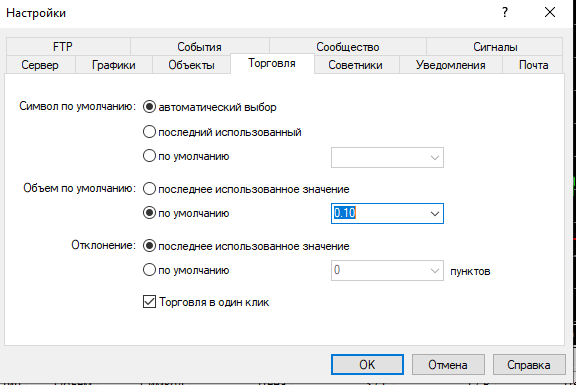Viewport: 576px width, 385px height.
Task: Click the пунктов unit label
Action: coord(470,271)
